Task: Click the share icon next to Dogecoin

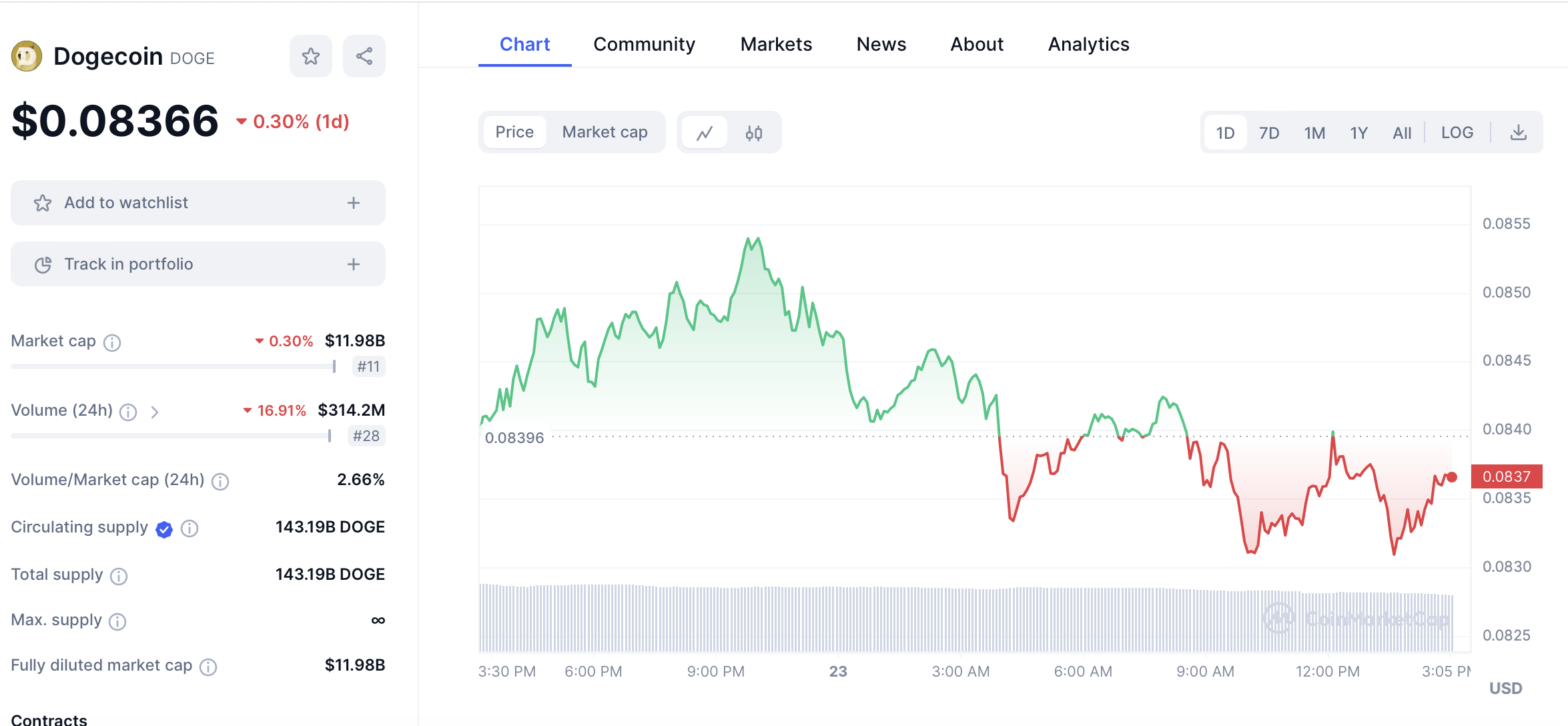Action: pyautogui.click(x=364, y=56)
